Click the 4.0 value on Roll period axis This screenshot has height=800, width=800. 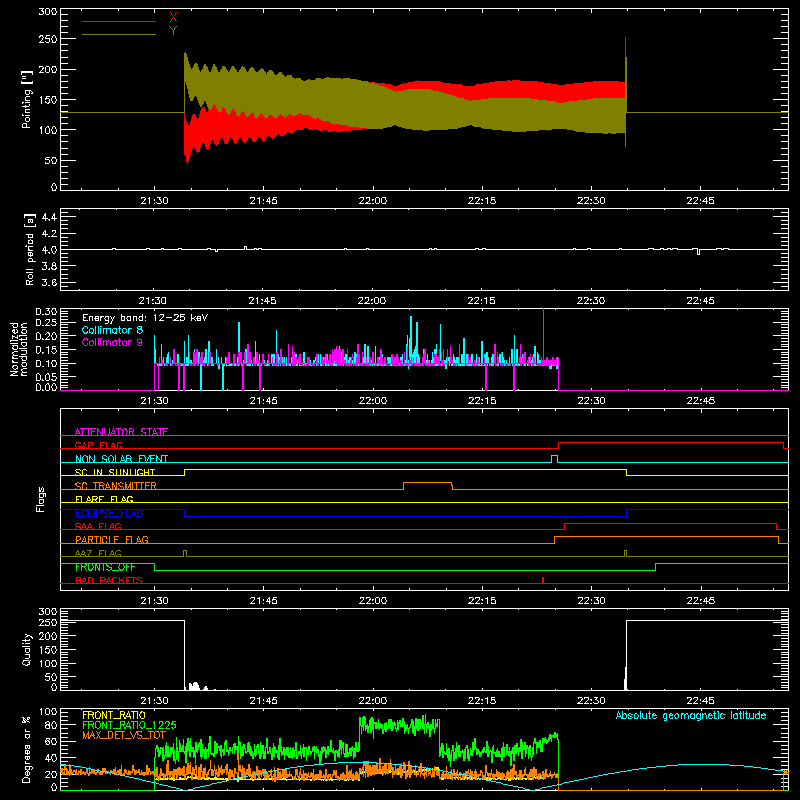[49, 250]
